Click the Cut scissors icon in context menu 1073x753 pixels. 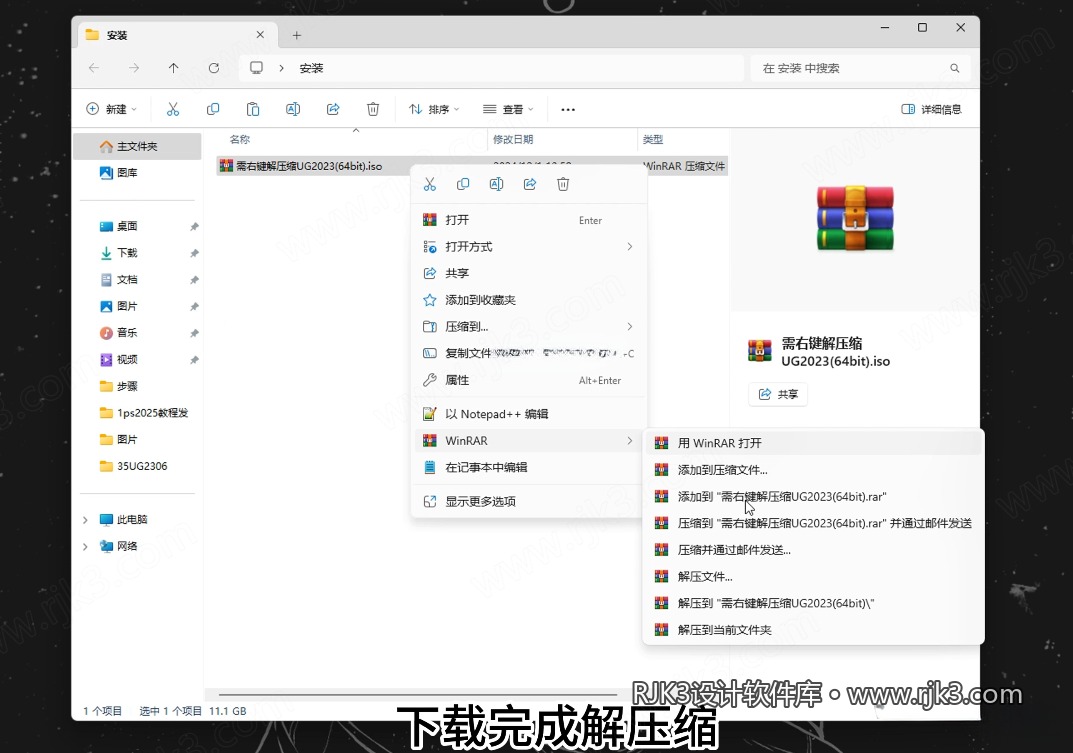coord(430,184)
